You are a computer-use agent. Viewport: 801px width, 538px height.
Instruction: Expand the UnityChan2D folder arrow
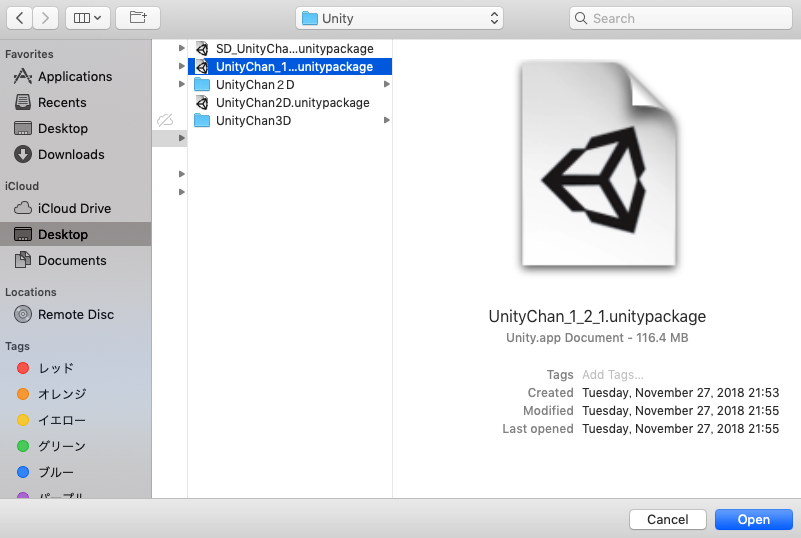[386, 85]
